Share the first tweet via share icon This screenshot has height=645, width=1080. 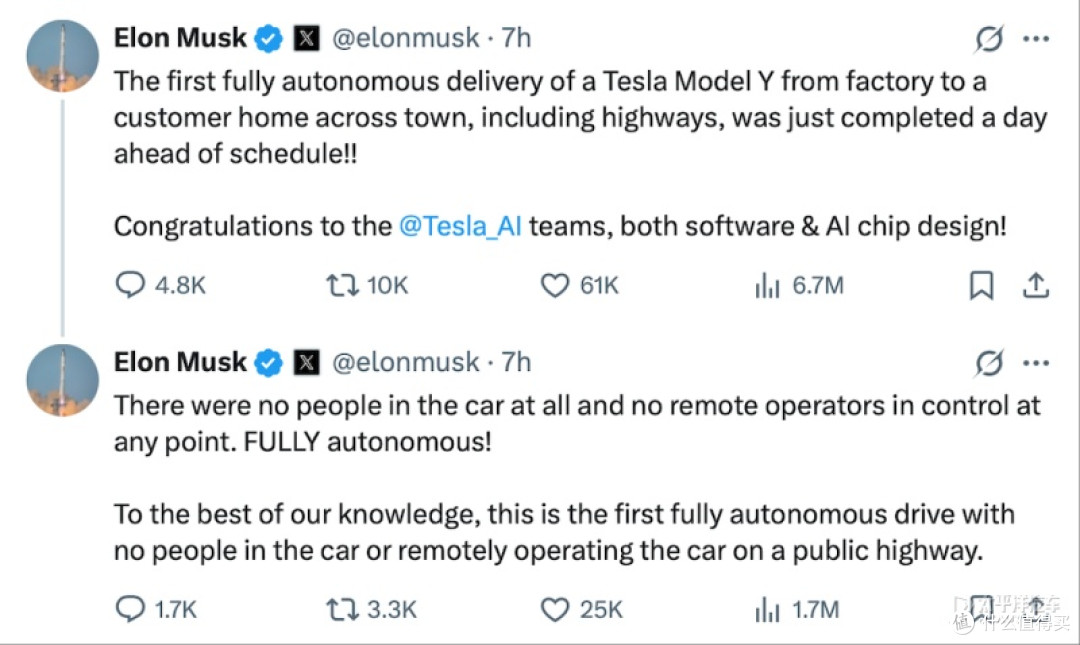tap(1035, 285)
